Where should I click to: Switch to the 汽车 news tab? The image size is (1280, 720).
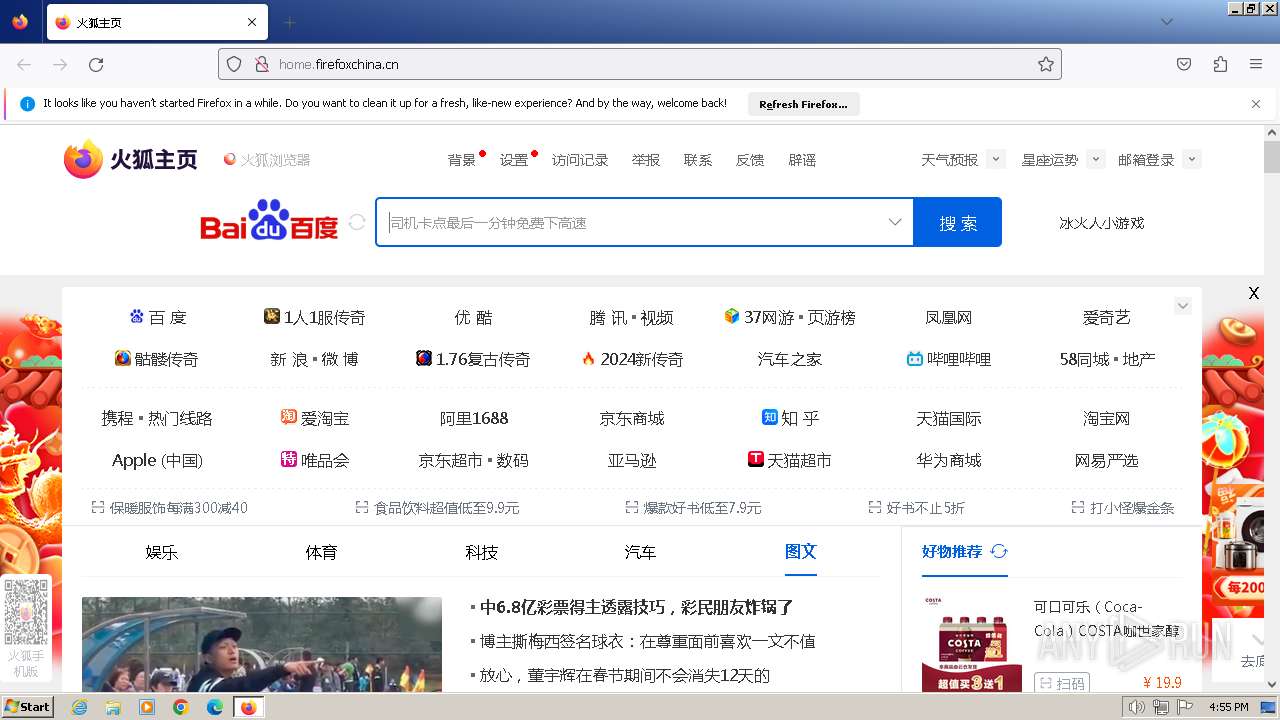click(x=640, y=552)
